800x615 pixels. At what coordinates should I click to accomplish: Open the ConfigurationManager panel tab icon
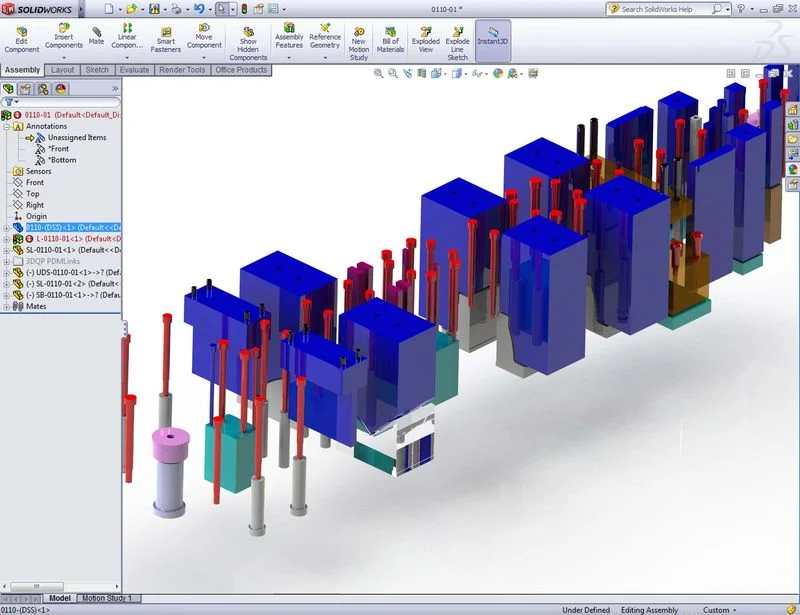pyautogui.click(x=43, y=88)
